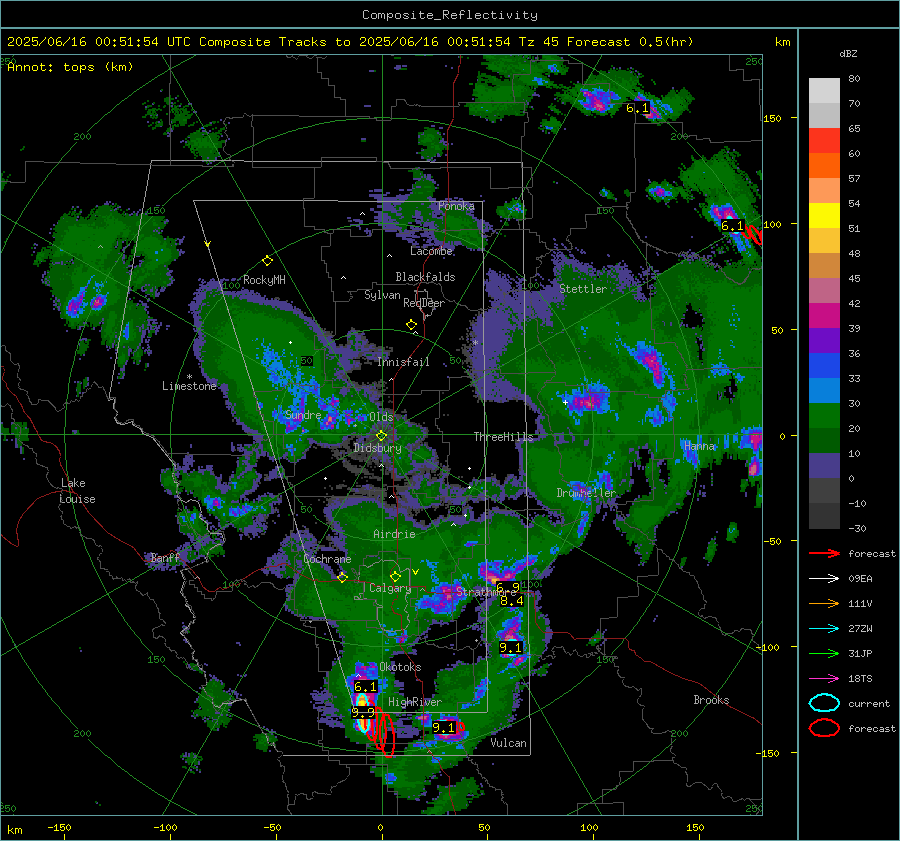
Task: Click the Innisfail city label
Action: [x=403, y=362]
